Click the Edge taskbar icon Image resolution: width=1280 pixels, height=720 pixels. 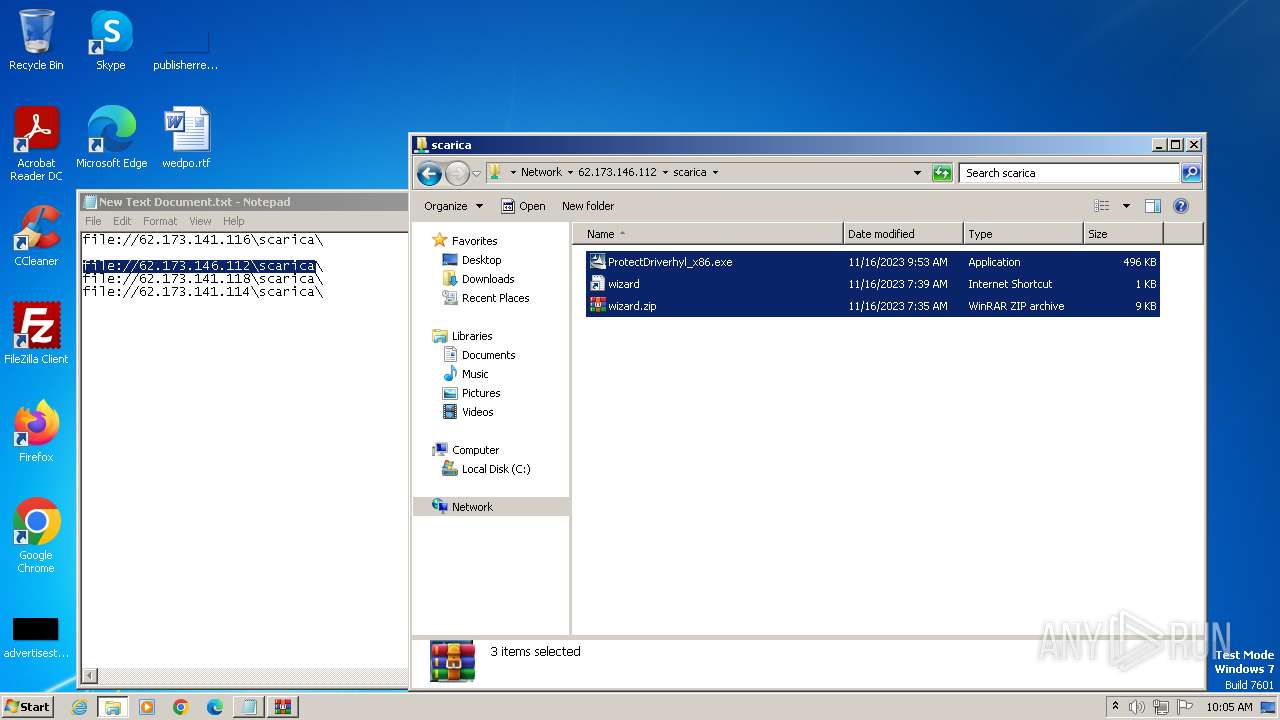[214, 707]
